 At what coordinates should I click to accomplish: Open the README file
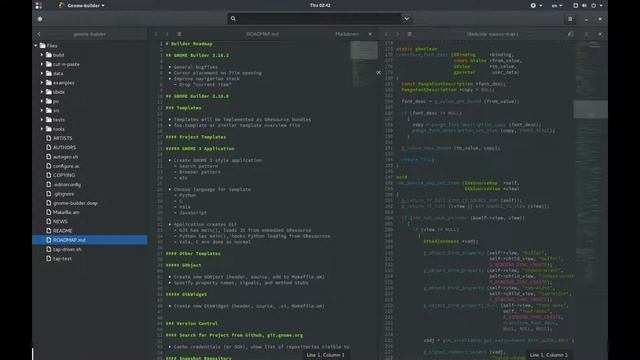click(62, 231)
